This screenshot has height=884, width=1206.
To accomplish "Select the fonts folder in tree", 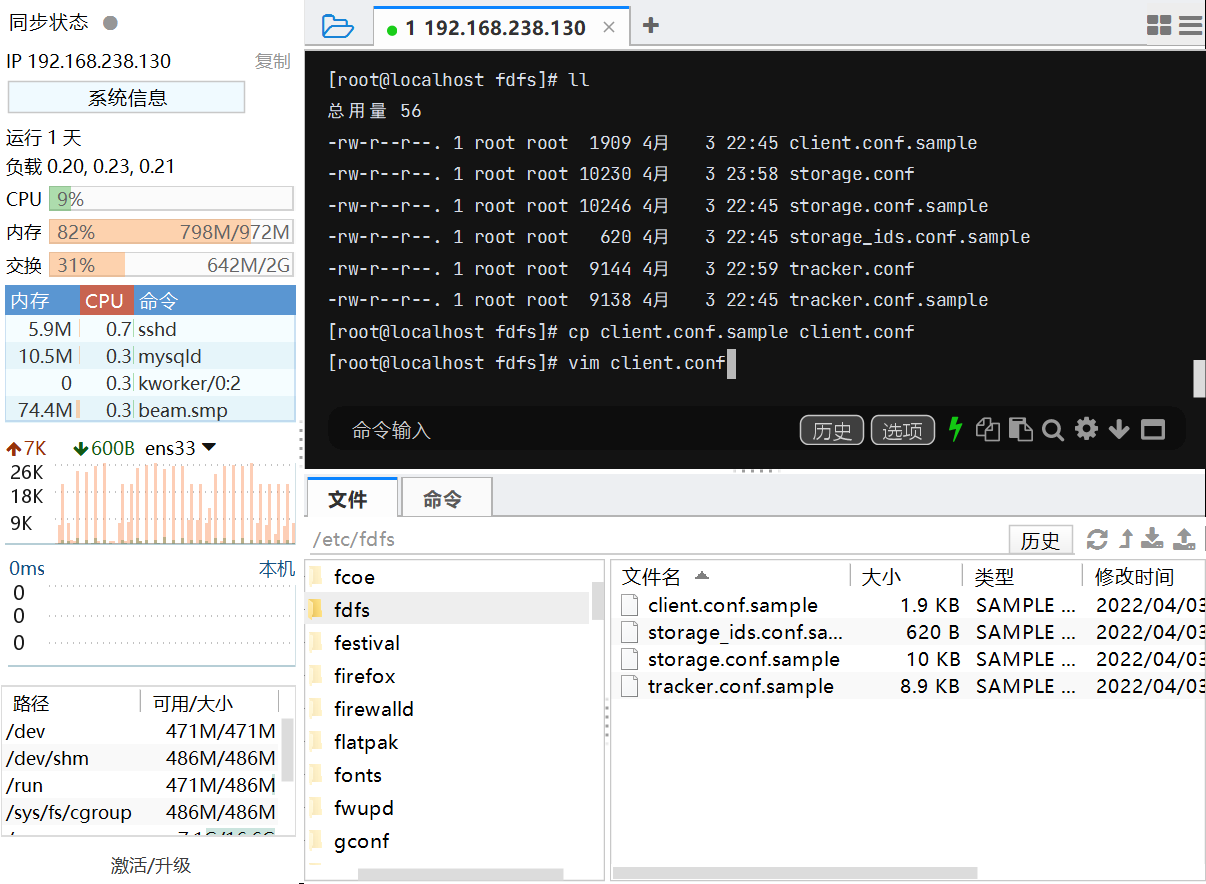I will pos(358,775).
